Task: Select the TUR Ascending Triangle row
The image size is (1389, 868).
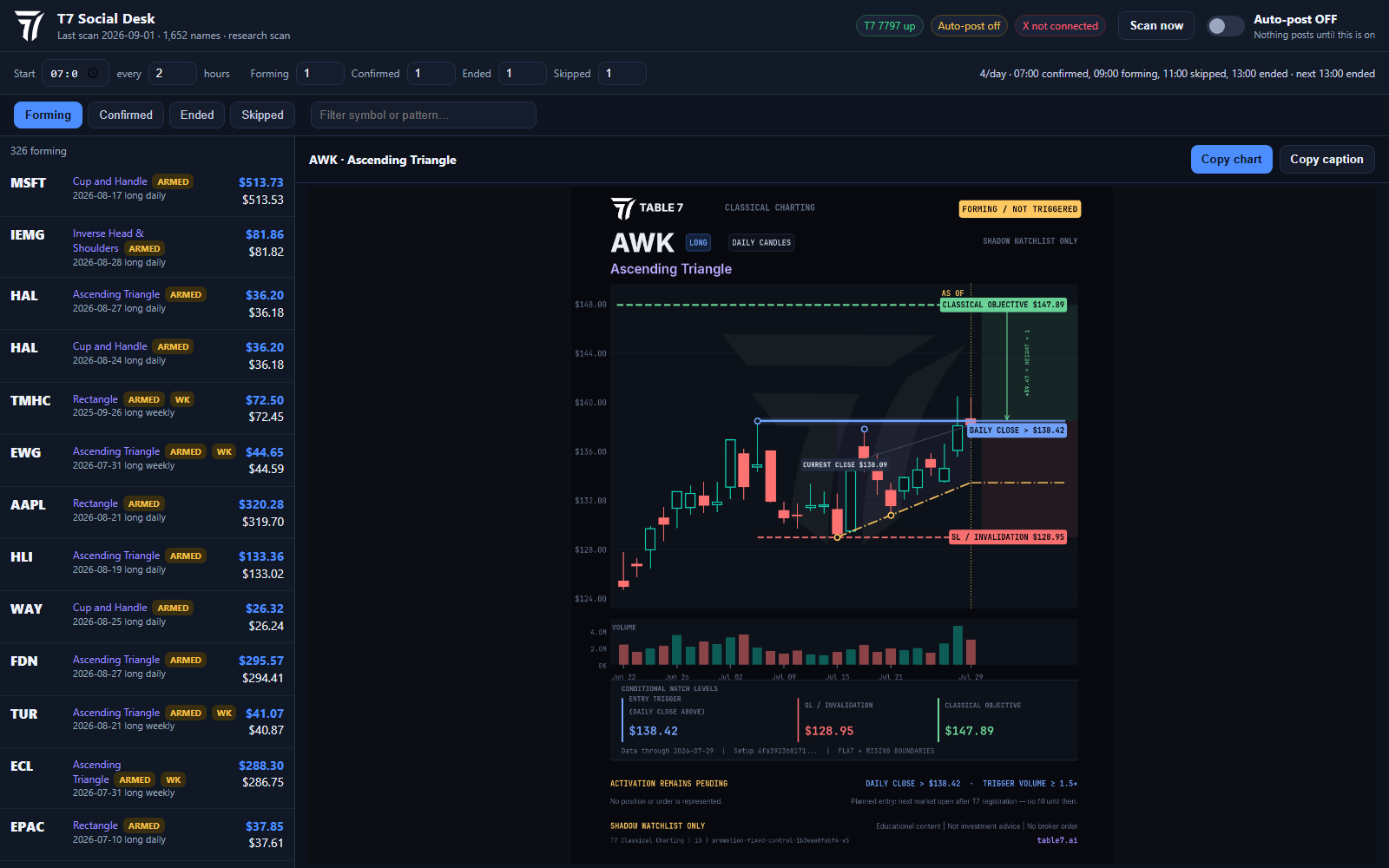Action: 147,722
